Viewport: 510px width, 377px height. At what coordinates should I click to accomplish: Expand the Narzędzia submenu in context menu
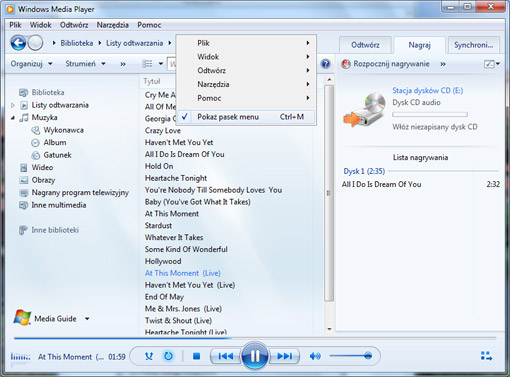pyautogui.click(x=246, y=84)
